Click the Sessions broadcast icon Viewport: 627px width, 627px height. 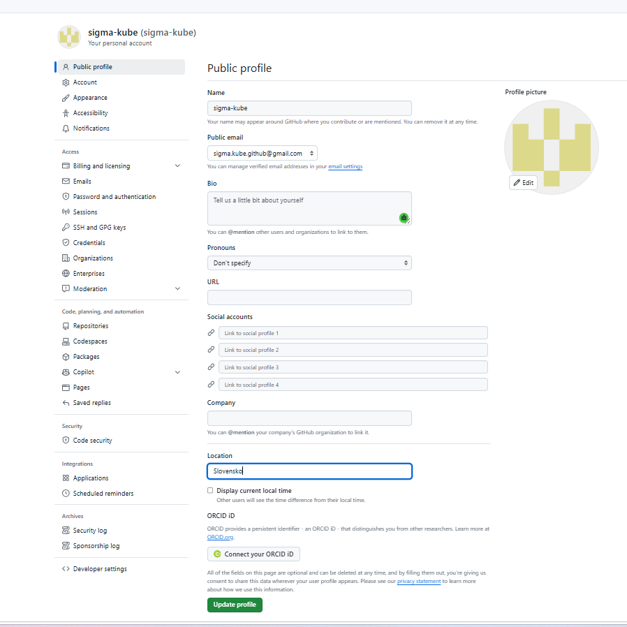(66, 212)
